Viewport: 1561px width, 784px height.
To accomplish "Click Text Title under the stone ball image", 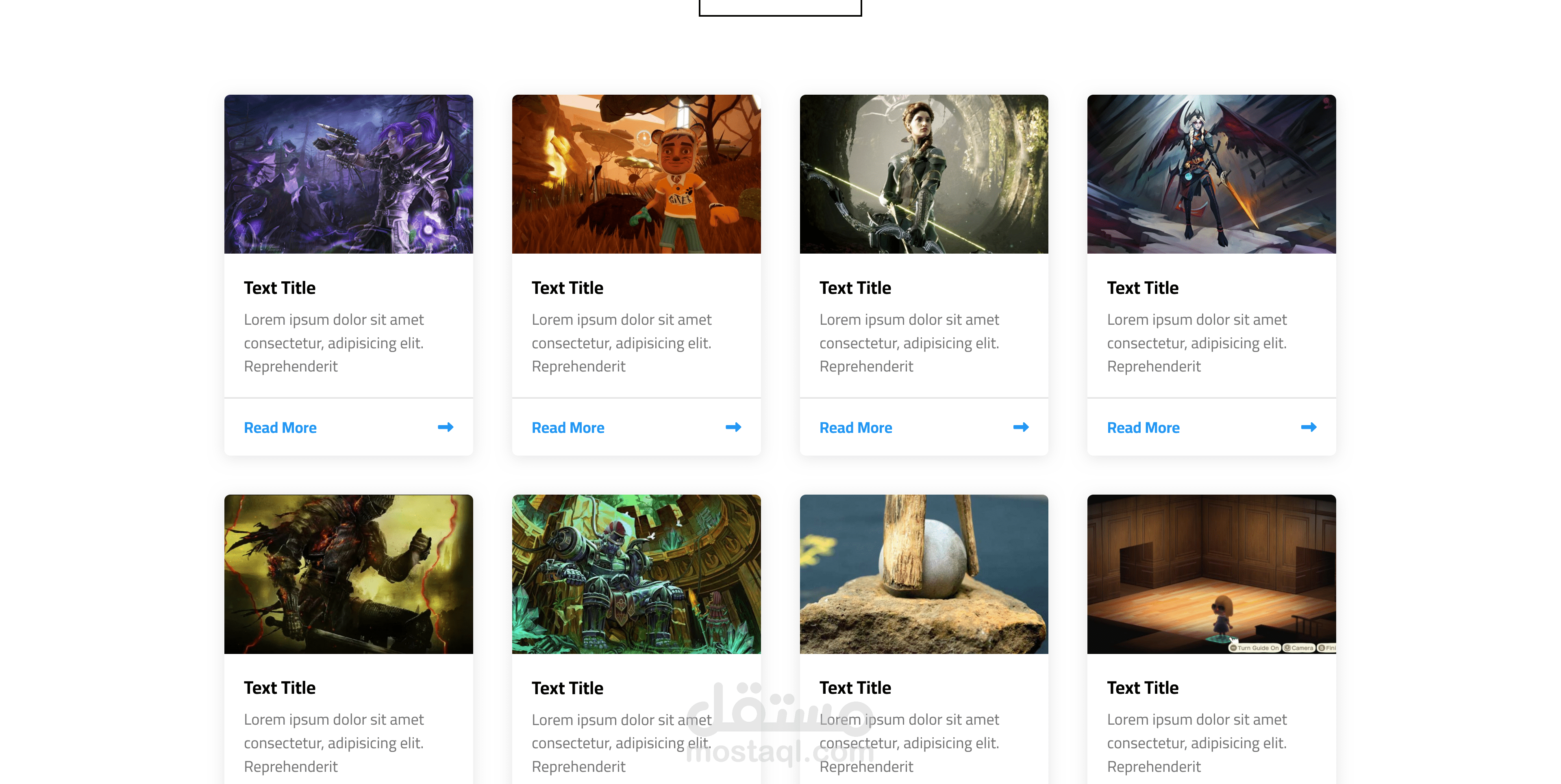I will tap(855, 688).
